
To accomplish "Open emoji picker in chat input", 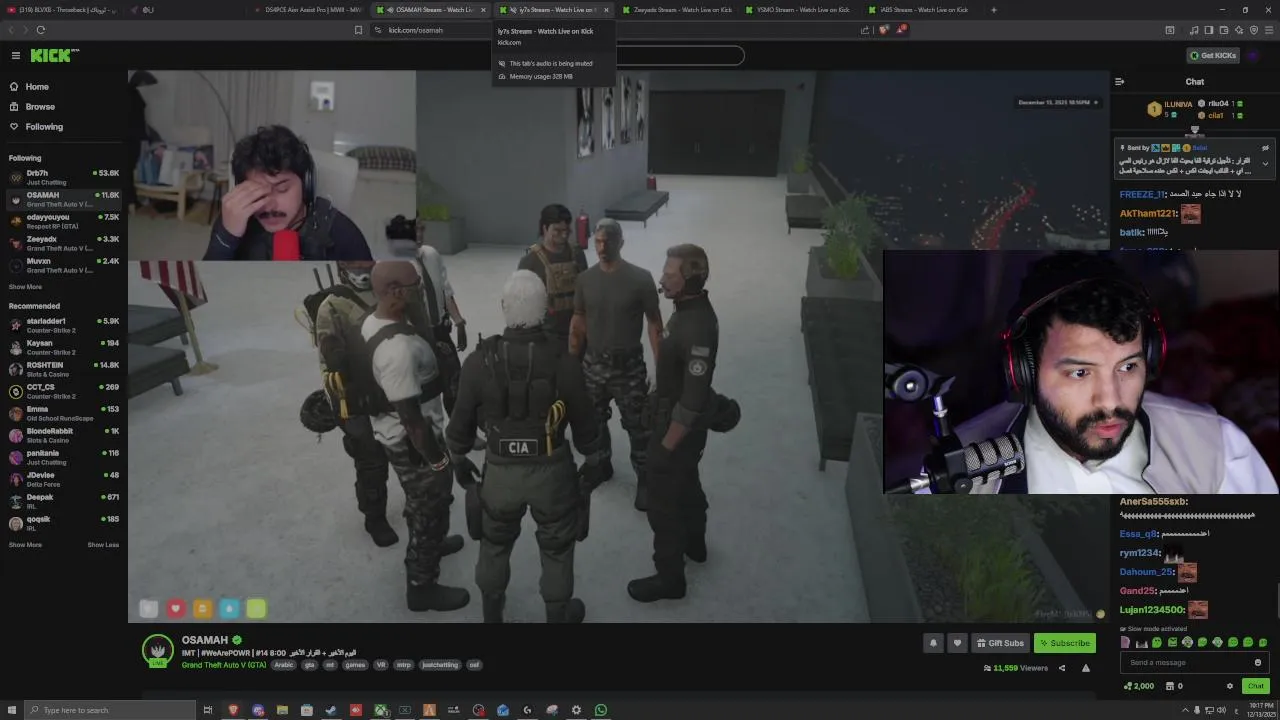I will [x=1258, y=662].
